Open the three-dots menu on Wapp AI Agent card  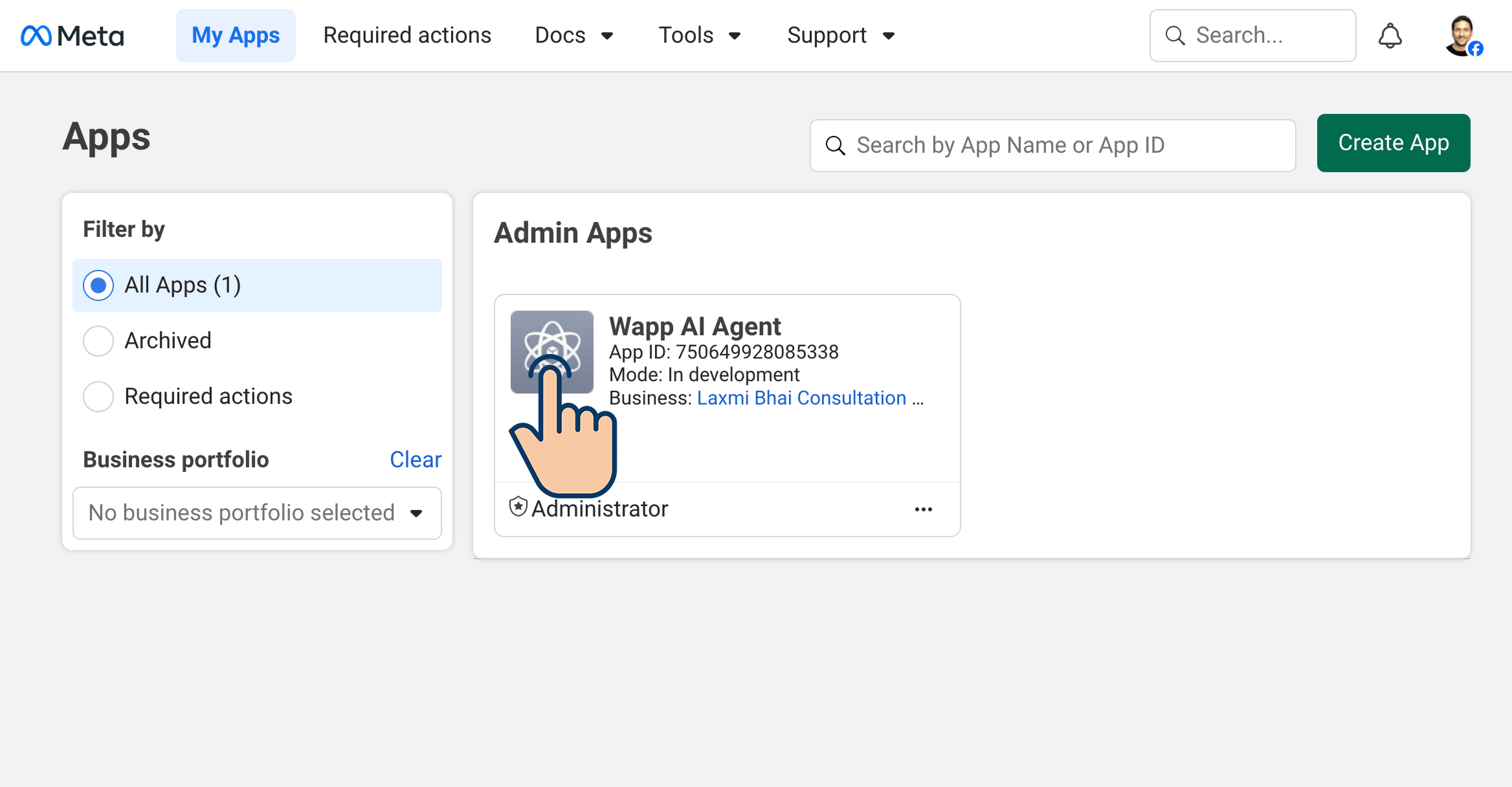[x=924, y=509]
